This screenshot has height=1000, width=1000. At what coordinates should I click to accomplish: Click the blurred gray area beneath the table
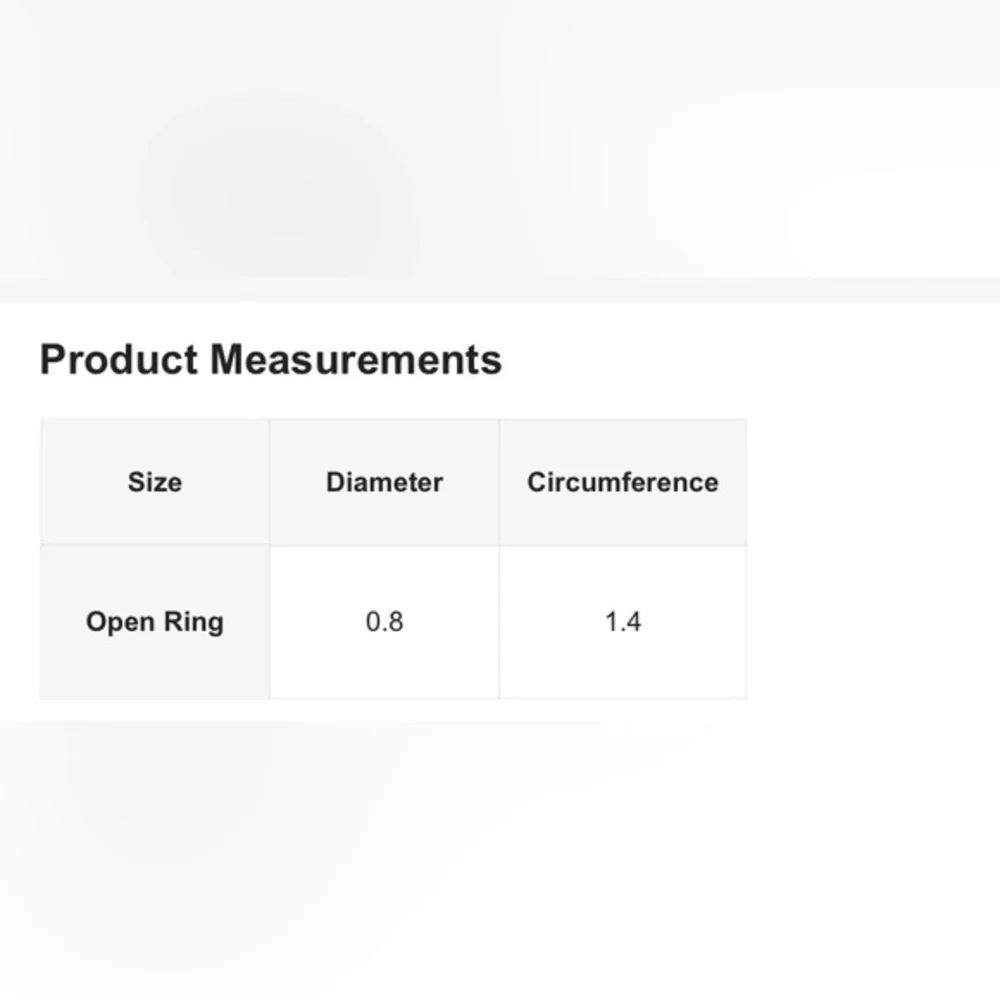point(500,860)
